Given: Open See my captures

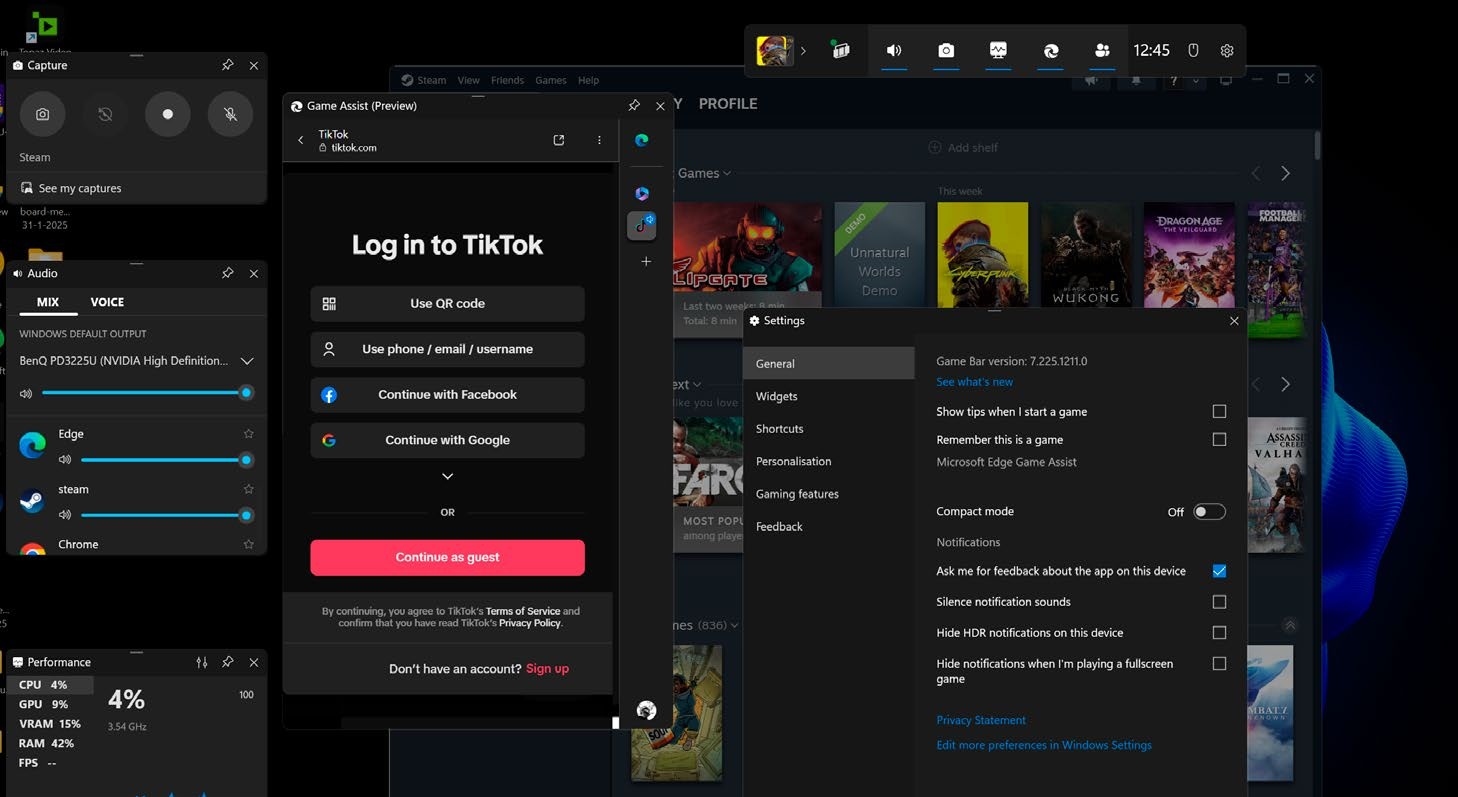Looking at the screenshot, I should pos(80,188).
